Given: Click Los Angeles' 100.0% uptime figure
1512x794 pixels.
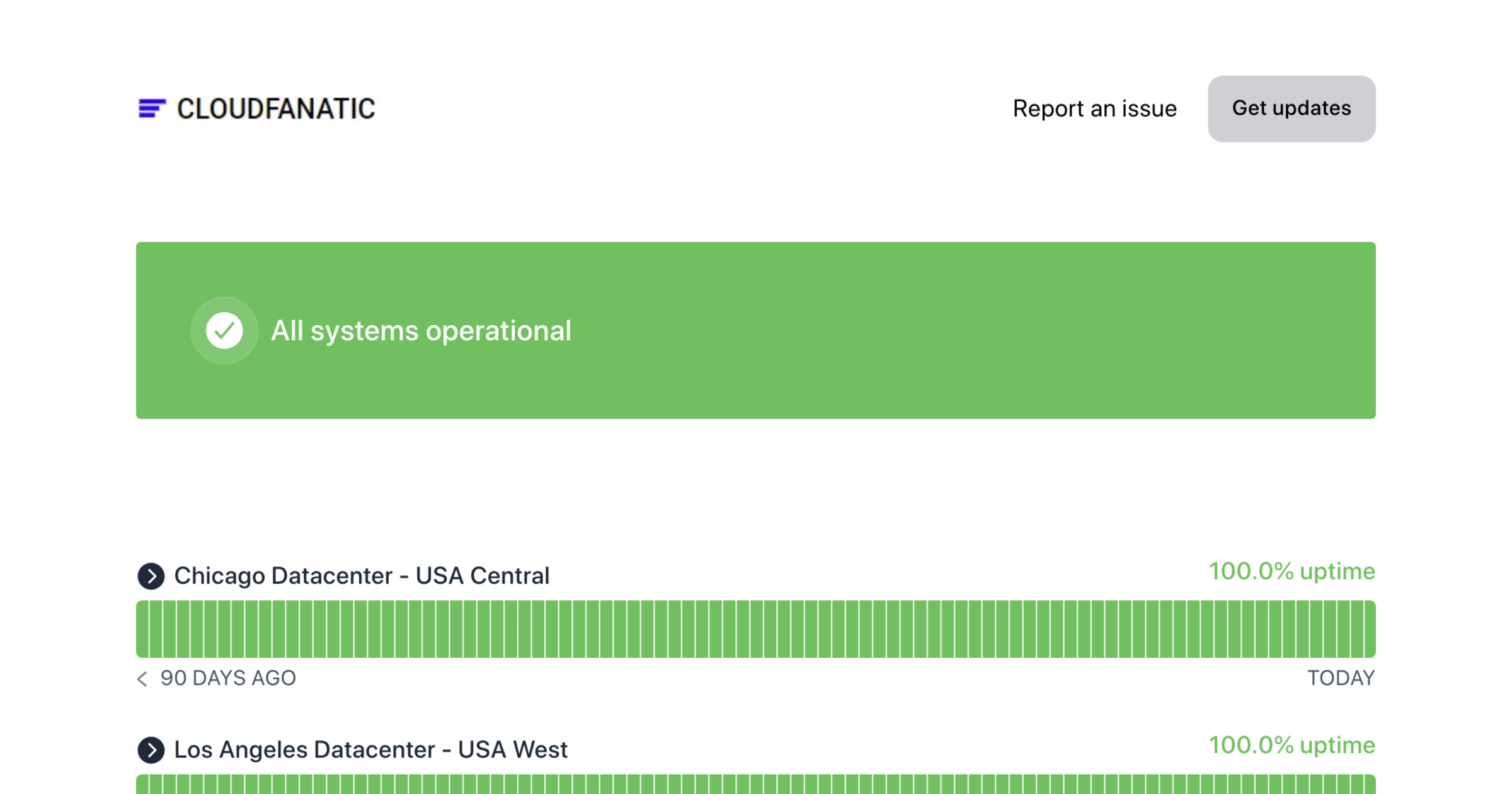Looking at the screenshot, I should (1291, 745).
